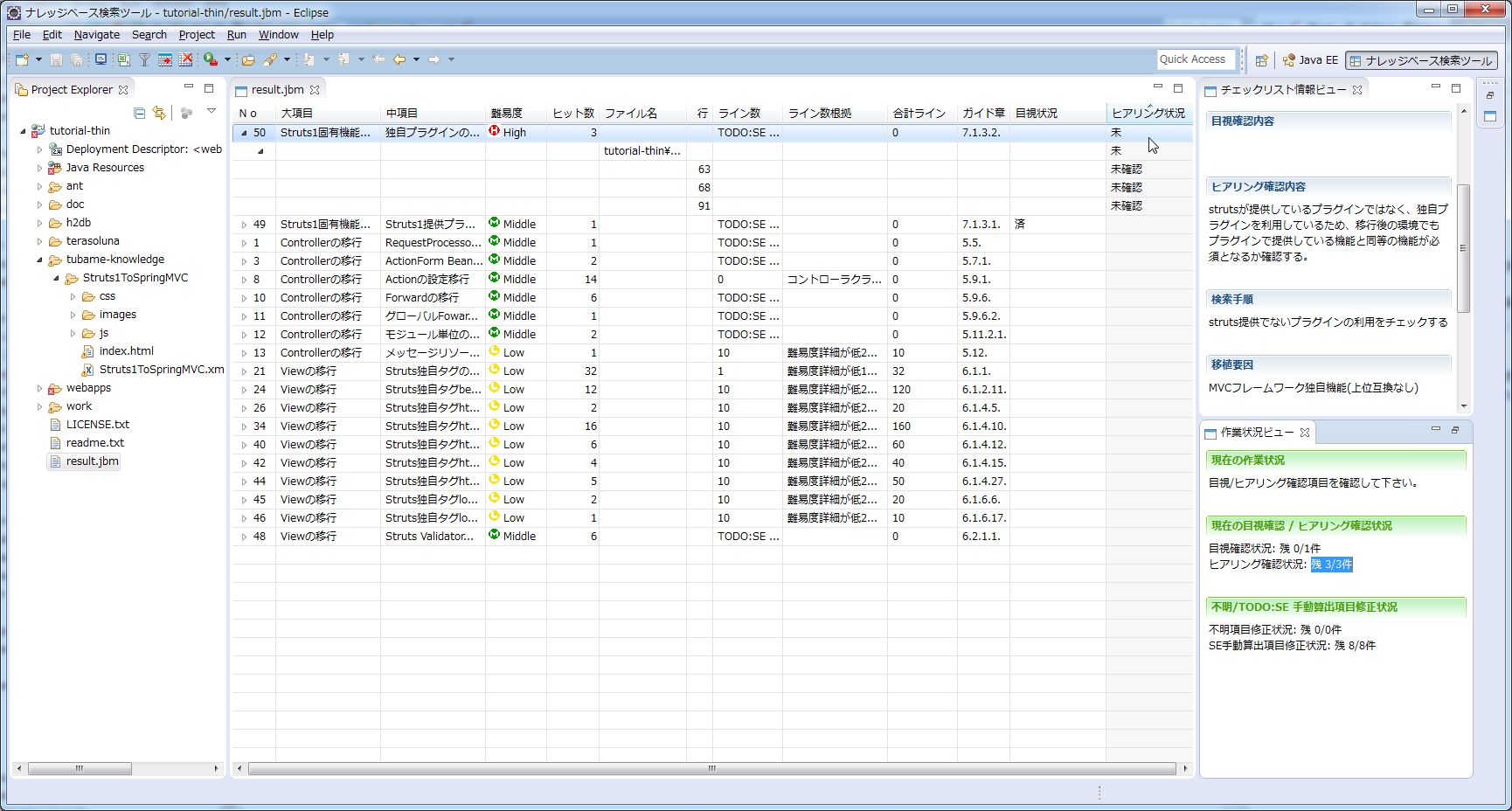The image size is (1512, 811).
Task: Click the monitor screen toolbar icon
Action: [101, 59]
